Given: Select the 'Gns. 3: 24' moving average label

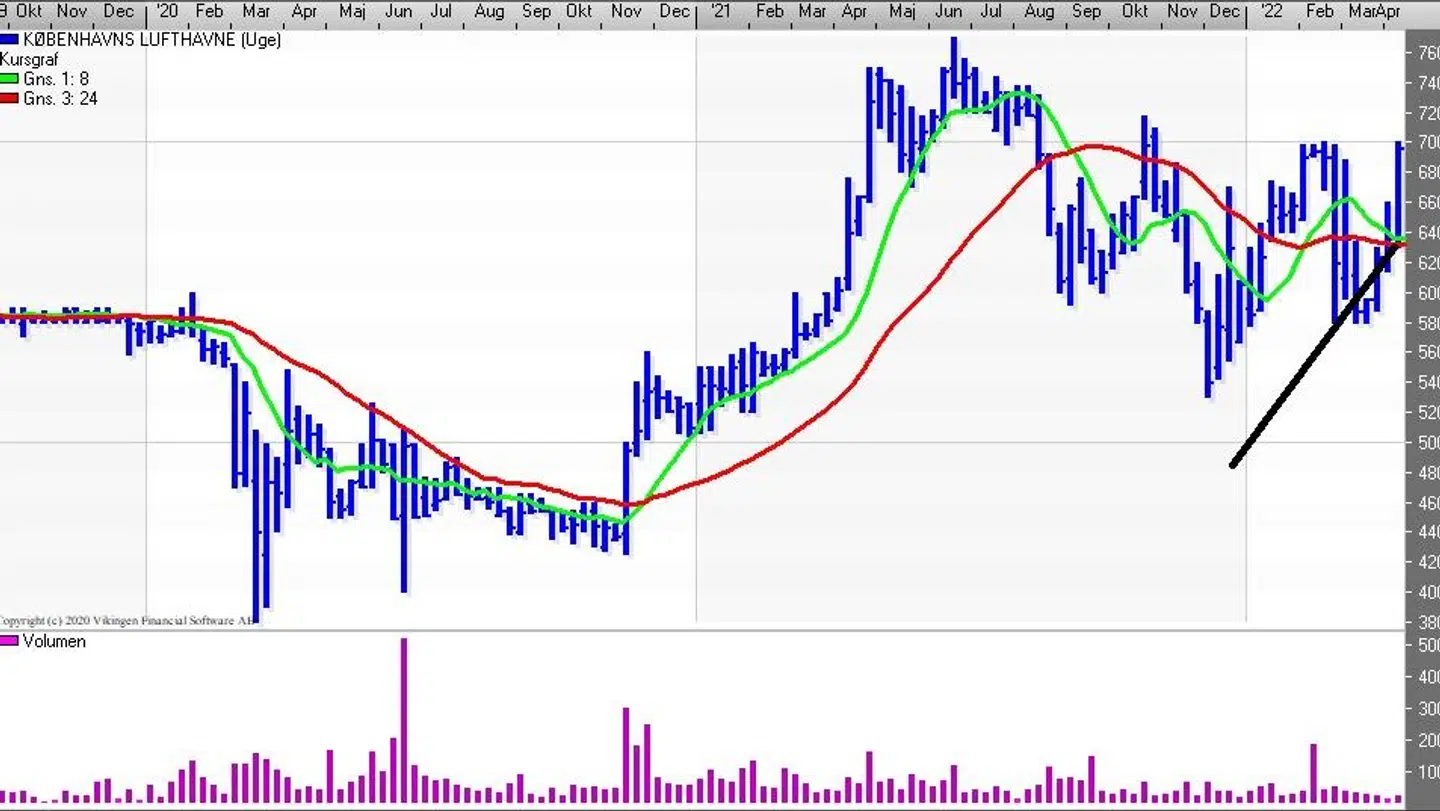Looking at the screenshot, I should 60,99.
